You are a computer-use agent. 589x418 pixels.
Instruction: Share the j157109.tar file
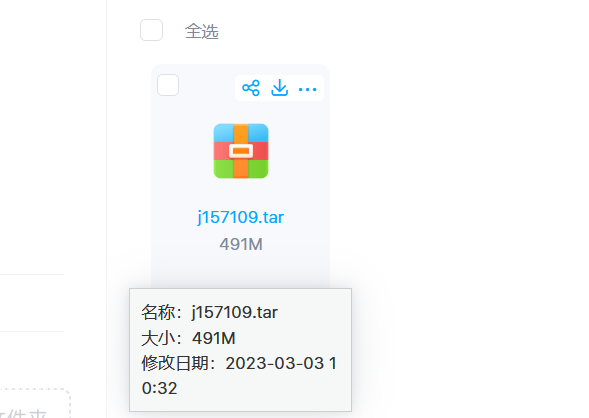click(x=251, y=88)
